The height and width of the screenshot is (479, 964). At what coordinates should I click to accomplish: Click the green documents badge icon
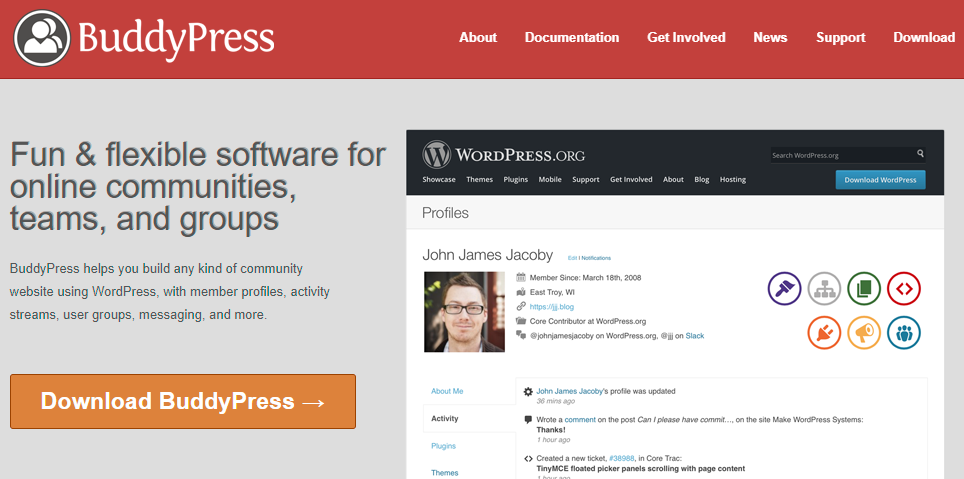[864, 288]
